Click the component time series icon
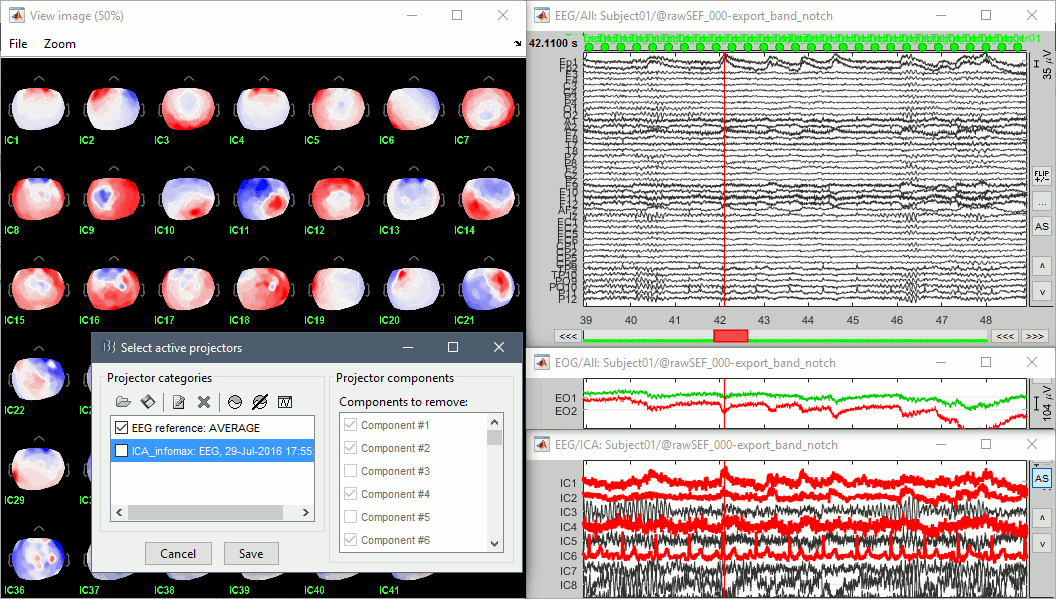1056x599 pixels. tap(285, 402)
